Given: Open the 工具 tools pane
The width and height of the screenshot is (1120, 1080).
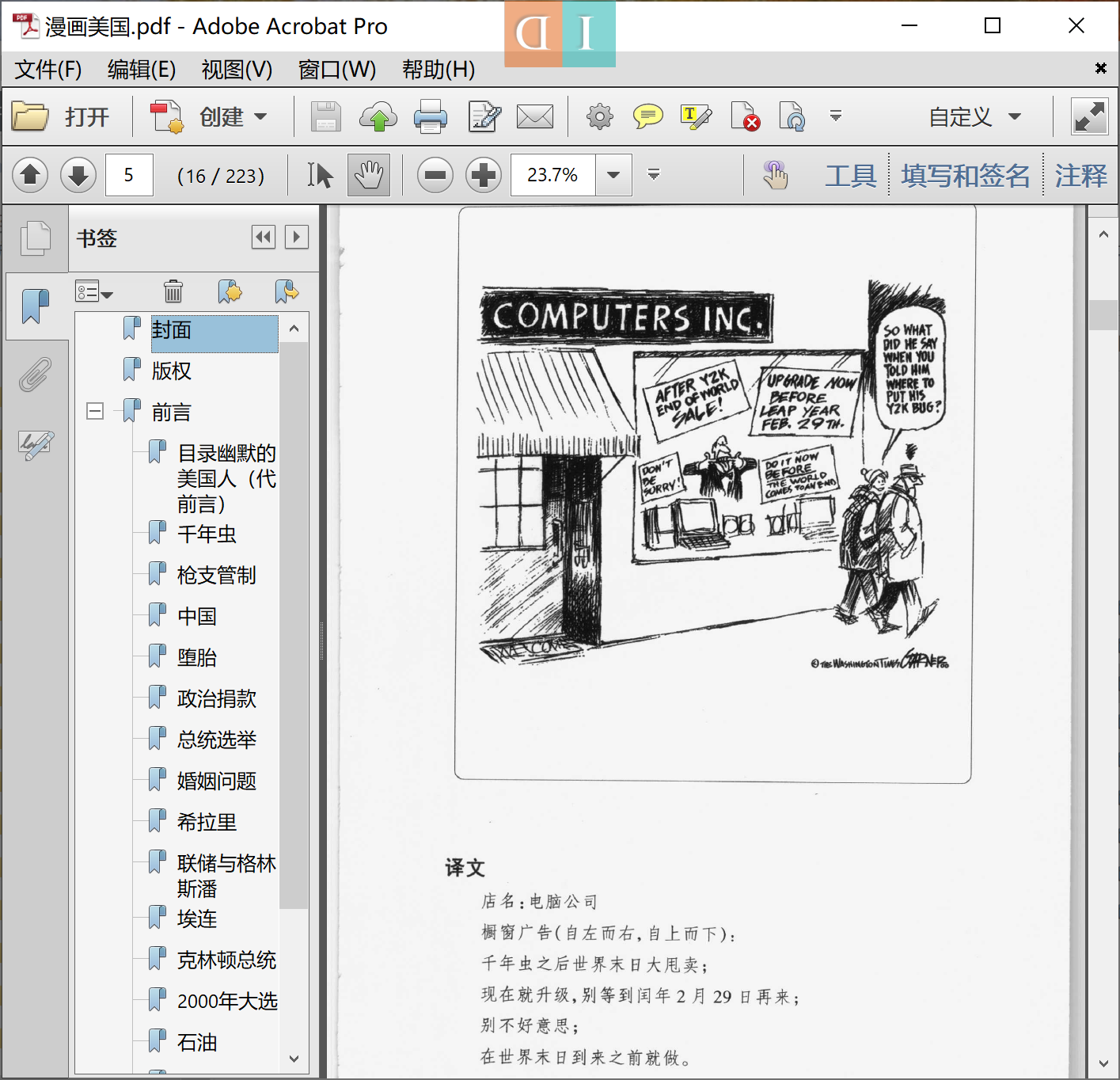Looking at the screenshot, I should [x=851, y=175].
